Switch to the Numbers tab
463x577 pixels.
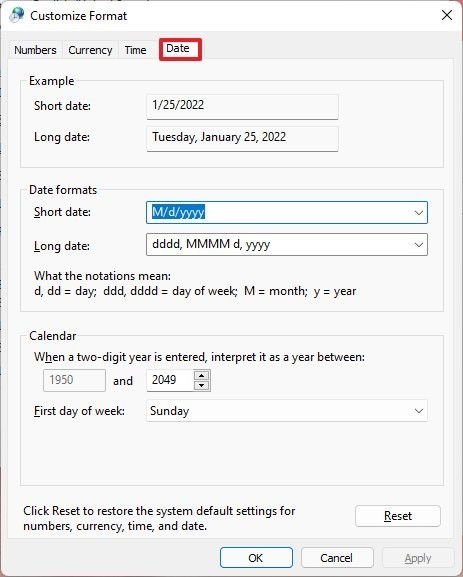(35, 50)
